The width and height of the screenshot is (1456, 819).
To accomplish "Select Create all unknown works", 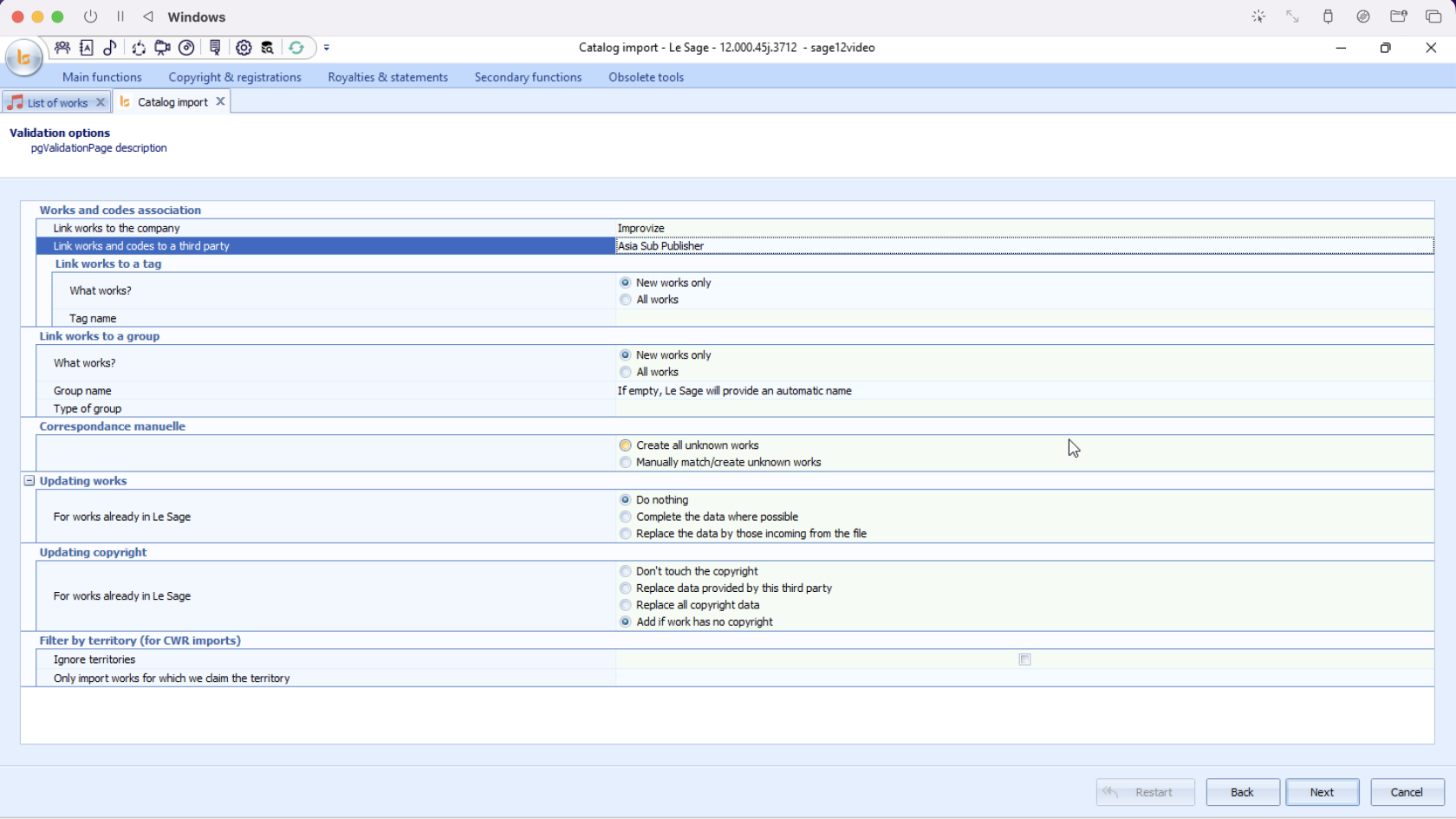I will tap(689, 445).
